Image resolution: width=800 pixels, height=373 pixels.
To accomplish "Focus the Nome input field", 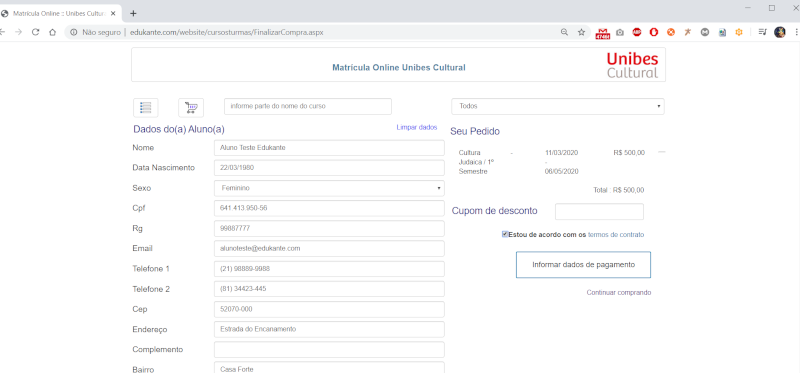I will point(329,147).
